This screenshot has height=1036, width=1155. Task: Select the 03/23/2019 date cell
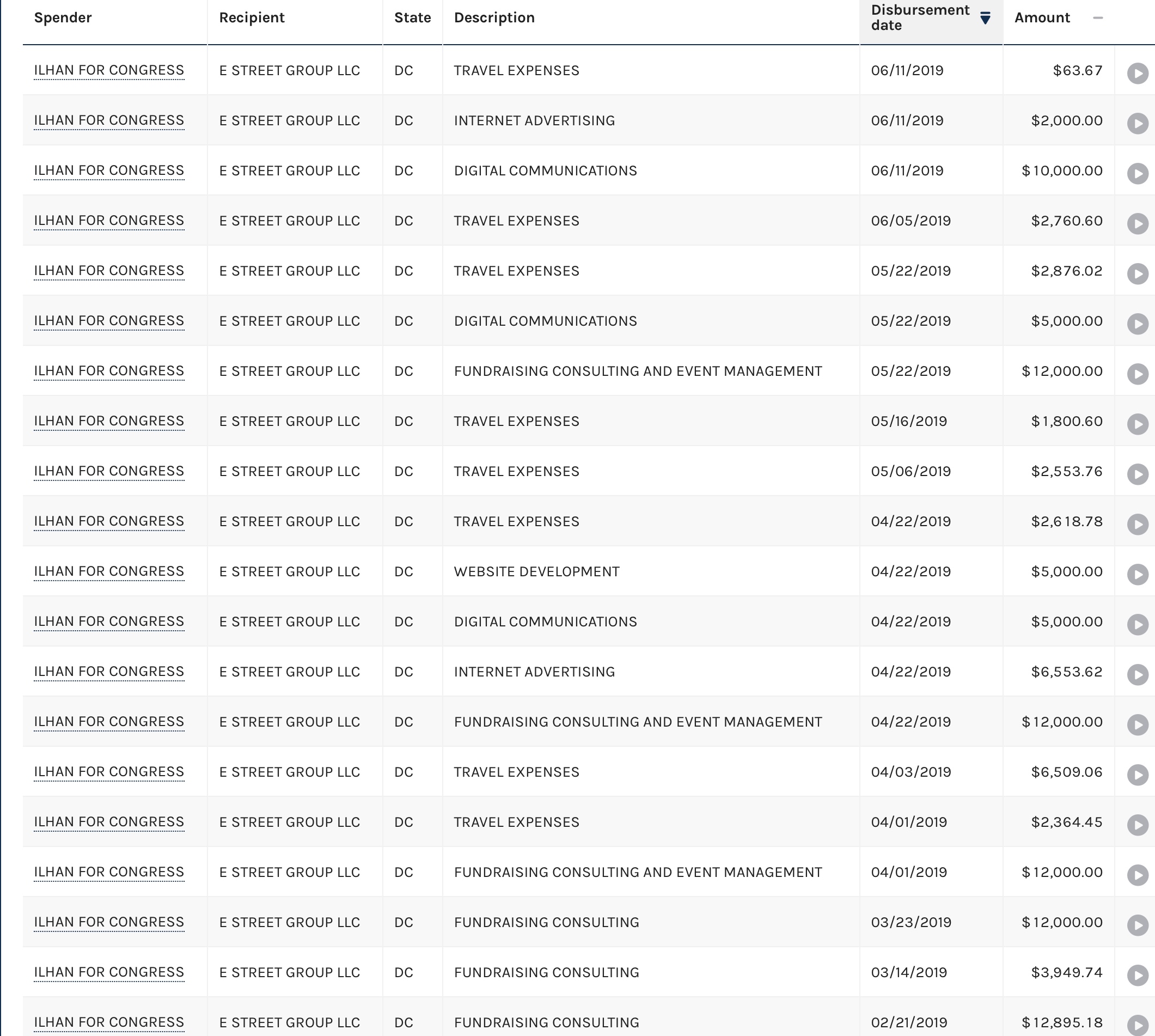click(911, 922)
